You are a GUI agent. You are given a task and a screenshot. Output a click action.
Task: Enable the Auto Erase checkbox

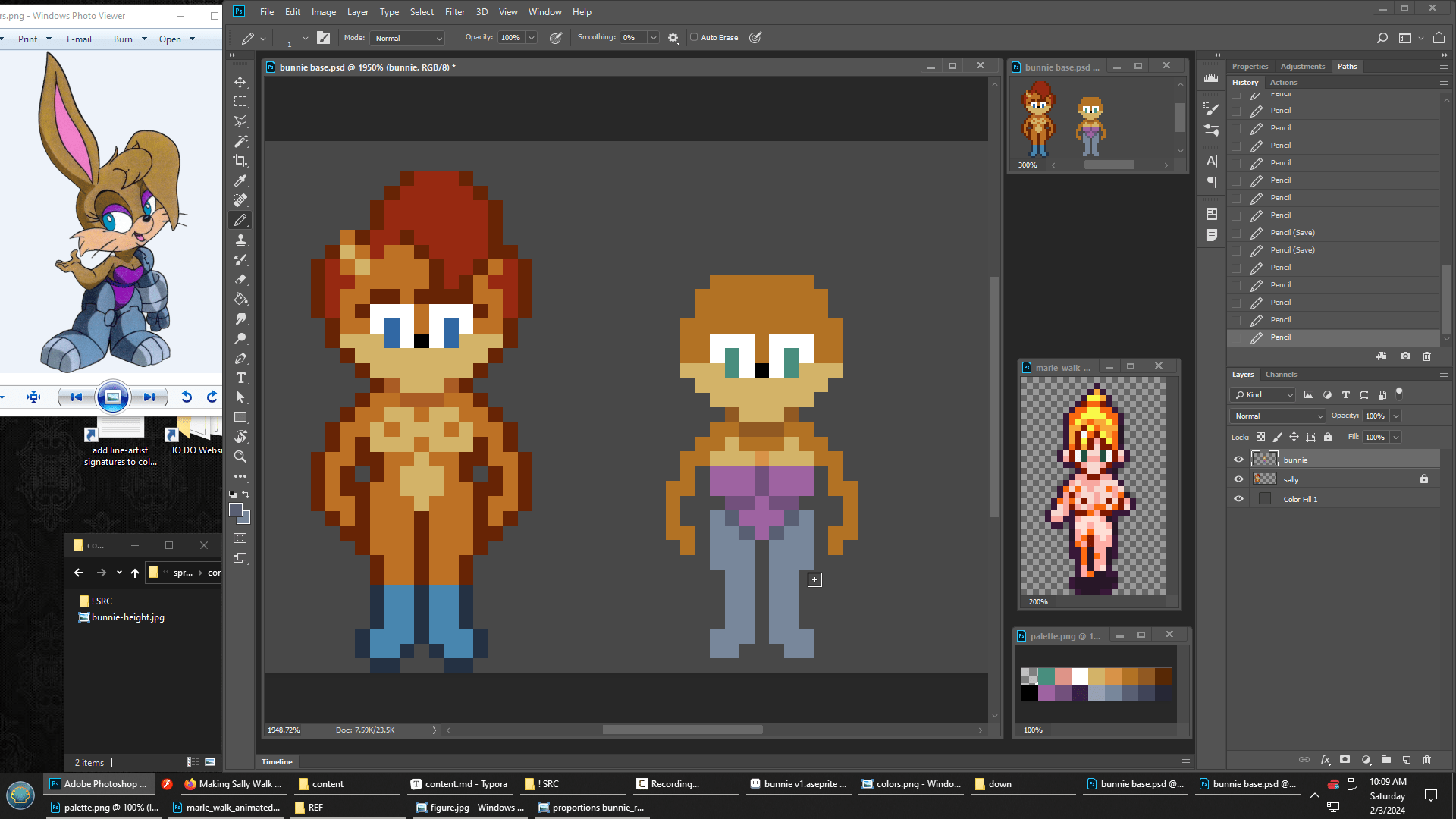694,37
